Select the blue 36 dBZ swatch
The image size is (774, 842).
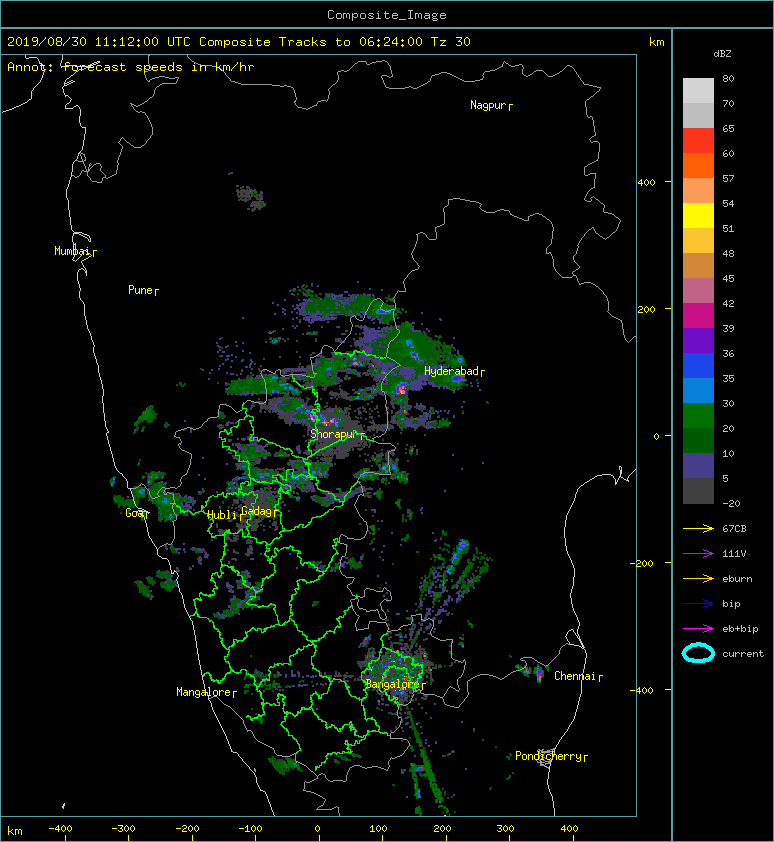pos(698,365)
